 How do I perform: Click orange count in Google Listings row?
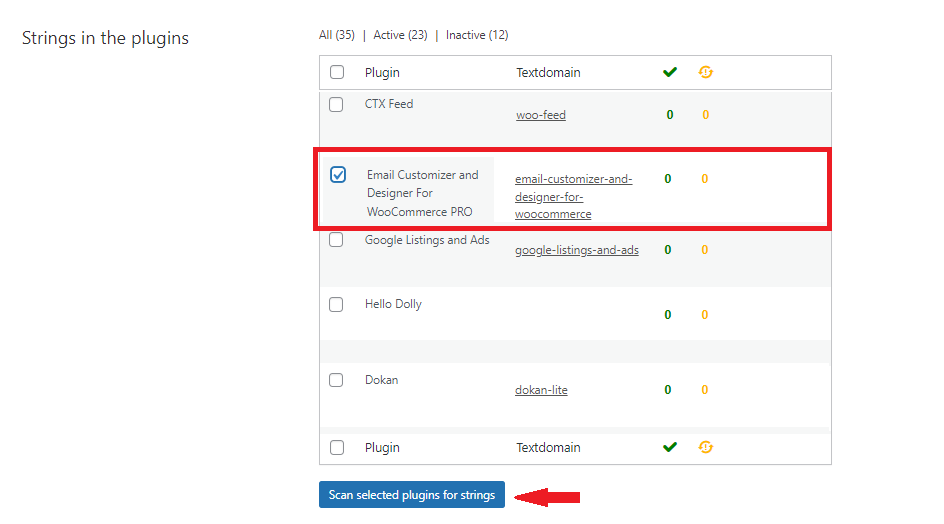(704, 249)
